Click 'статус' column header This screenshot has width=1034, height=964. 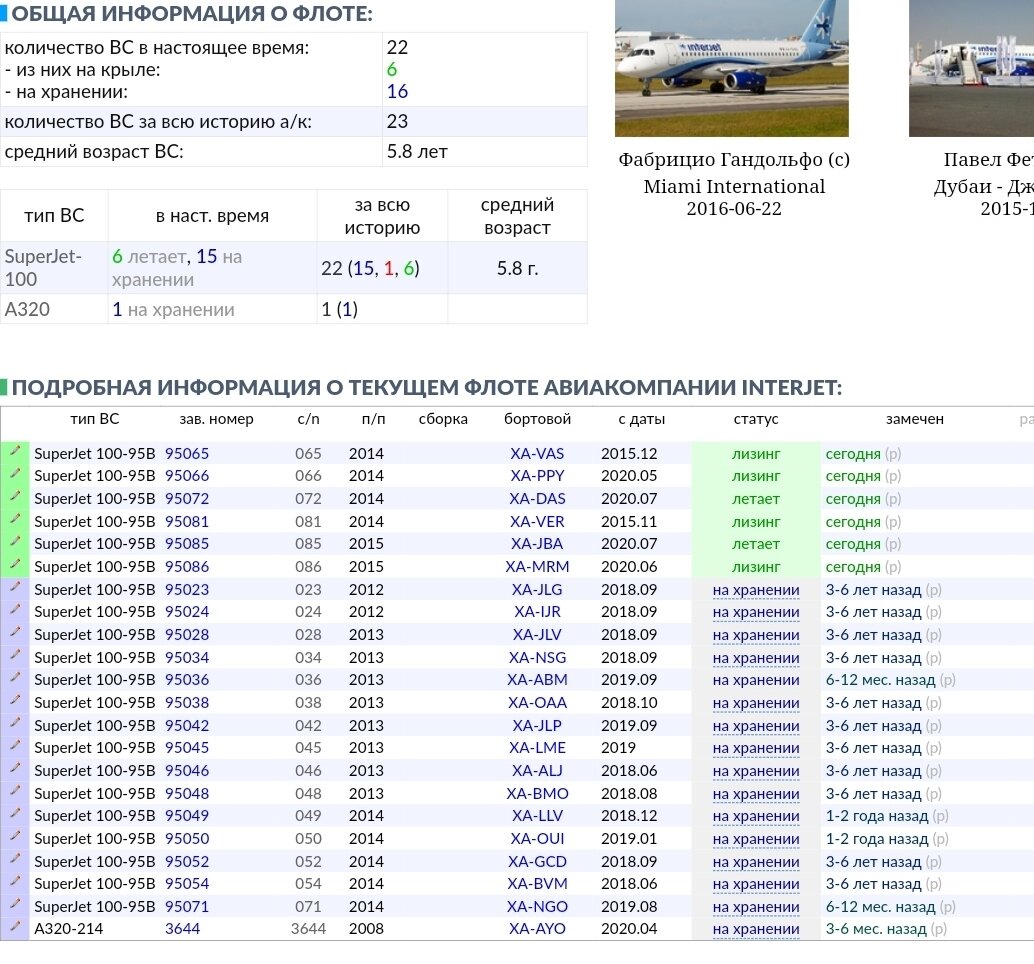pos(756,419)
